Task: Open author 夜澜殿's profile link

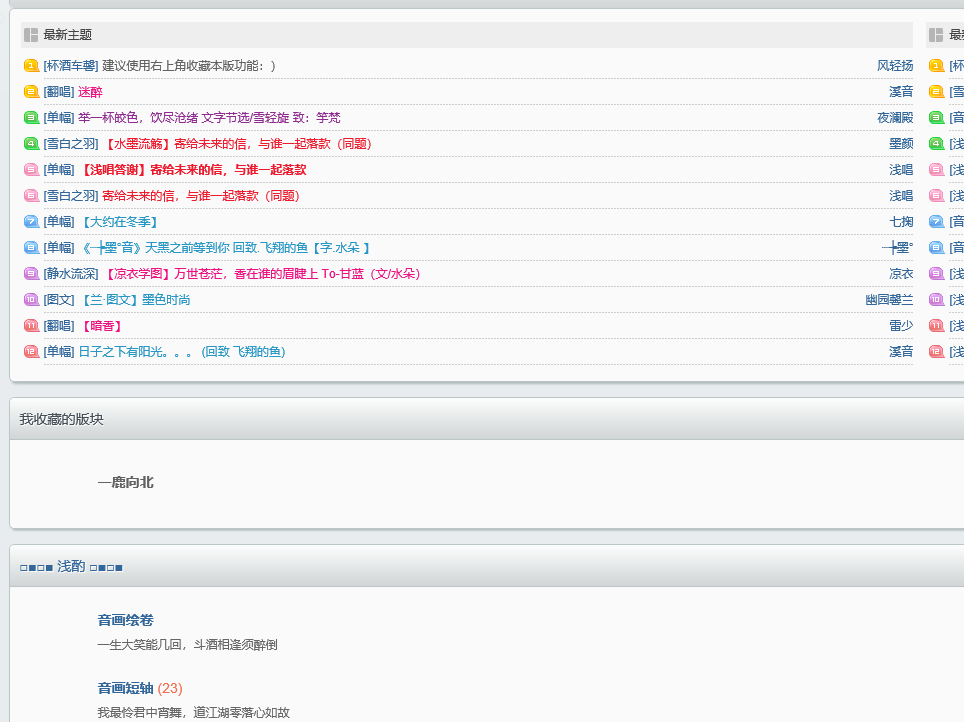Action: pos(895,117)
